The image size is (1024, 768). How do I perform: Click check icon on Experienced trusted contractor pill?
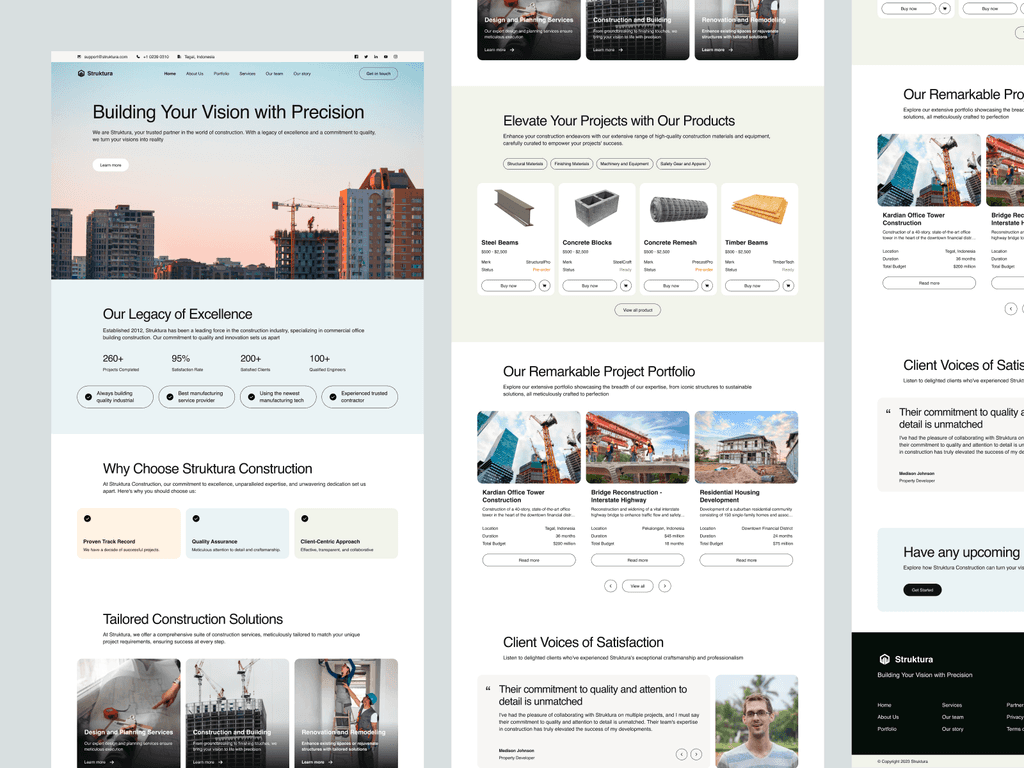click(333, 396)
